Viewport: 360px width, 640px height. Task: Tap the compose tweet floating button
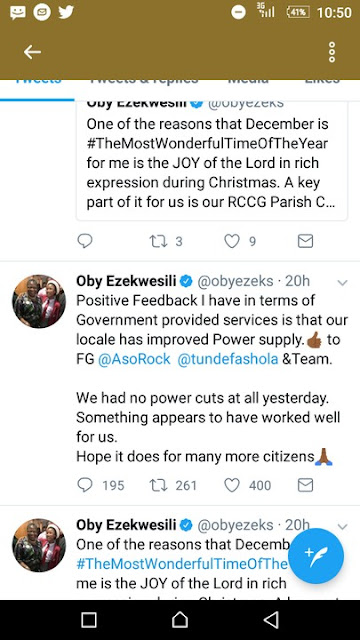pos(316,556)
